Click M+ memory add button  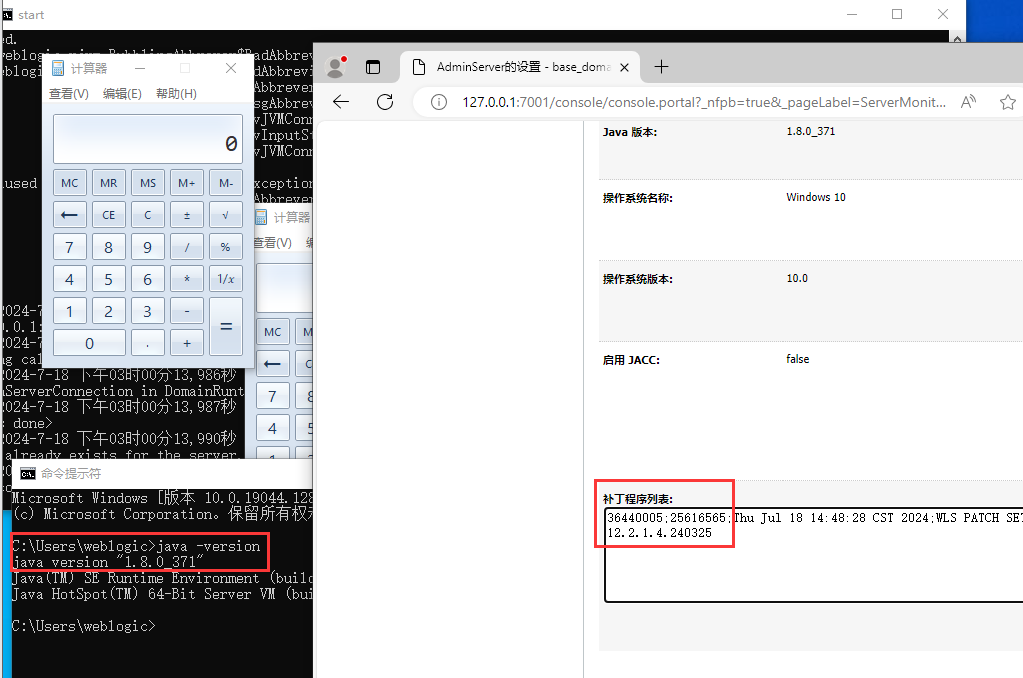(x=187, y=183)
